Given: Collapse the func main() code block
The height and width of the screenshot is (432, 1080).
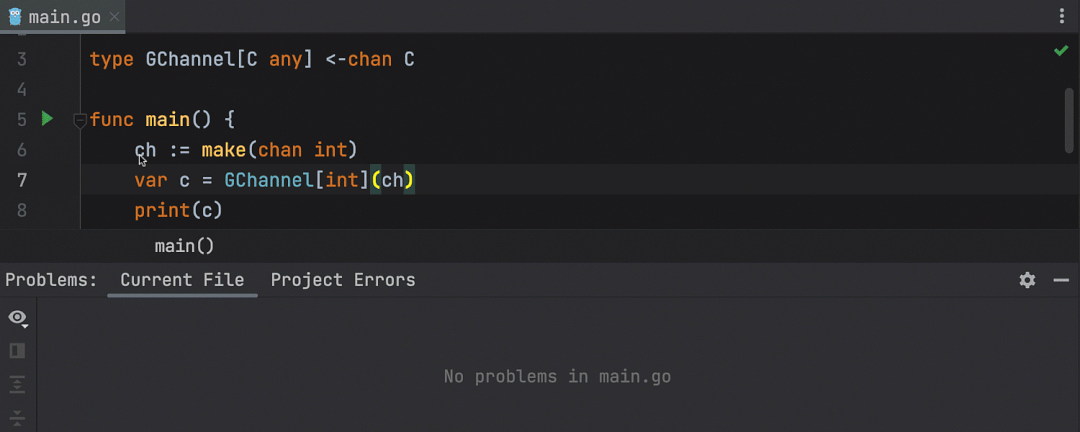Looking at the screenshot, I should coord(80,120).
